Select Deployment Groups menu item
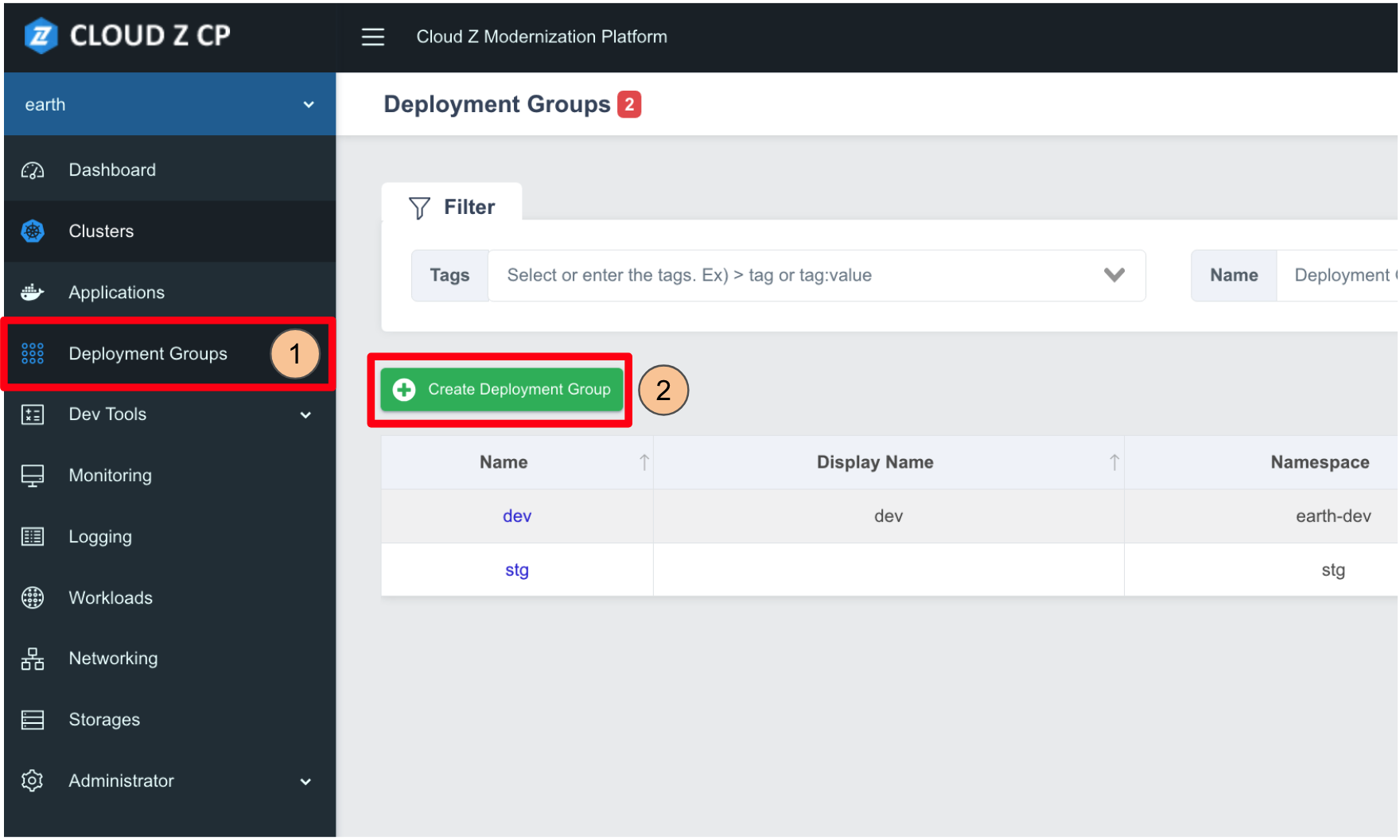 coord(169,353)
